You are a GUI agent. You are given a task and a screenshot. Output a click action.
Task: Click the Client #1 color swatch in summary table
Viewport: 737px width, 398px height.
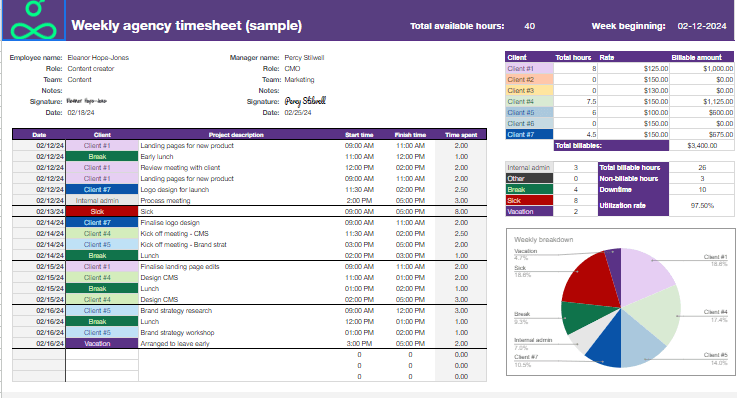tap(529, 69)
